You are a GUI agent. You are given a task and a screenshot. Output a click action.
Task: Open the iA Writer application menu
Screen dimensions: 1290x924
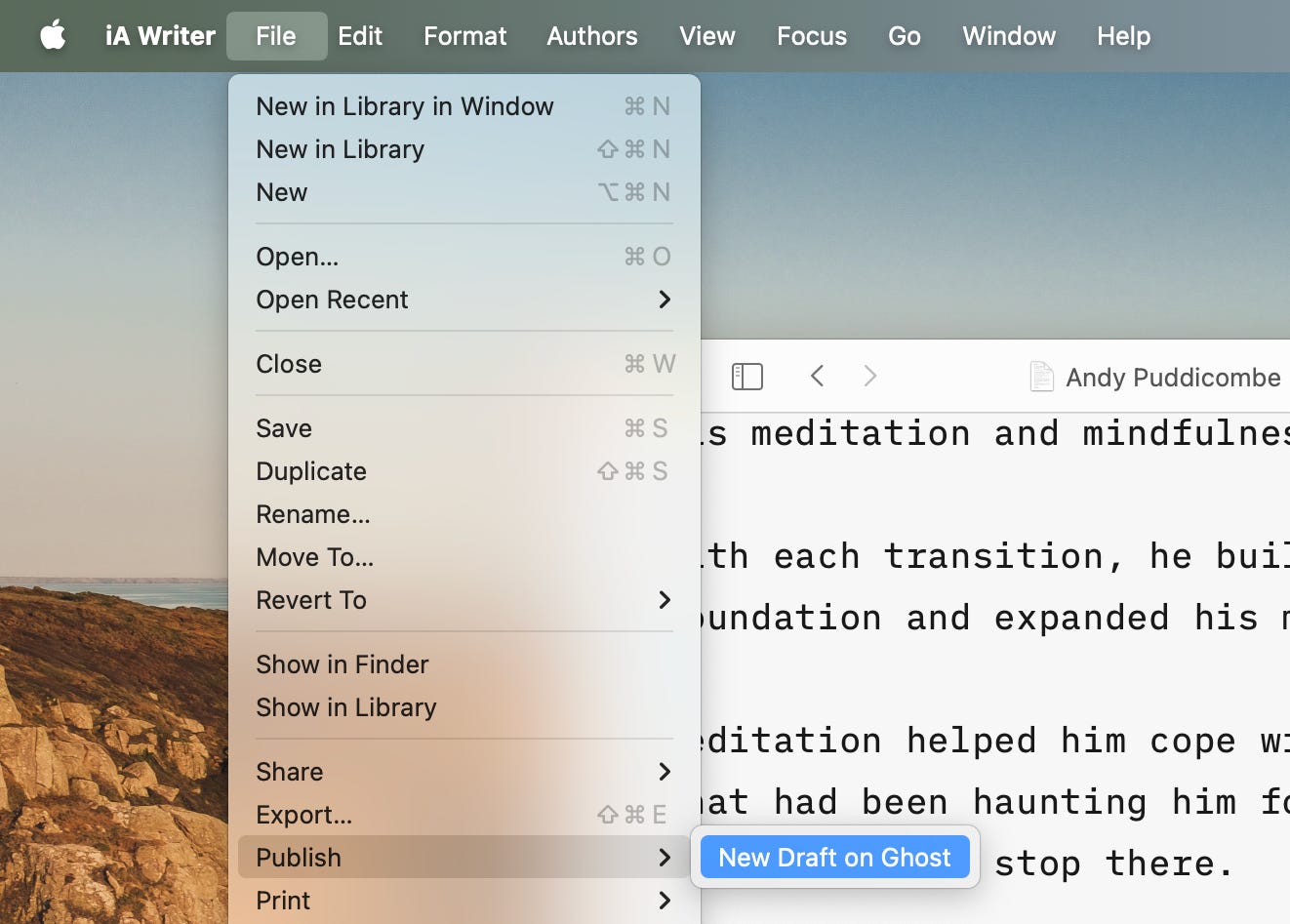click(160, 36)
